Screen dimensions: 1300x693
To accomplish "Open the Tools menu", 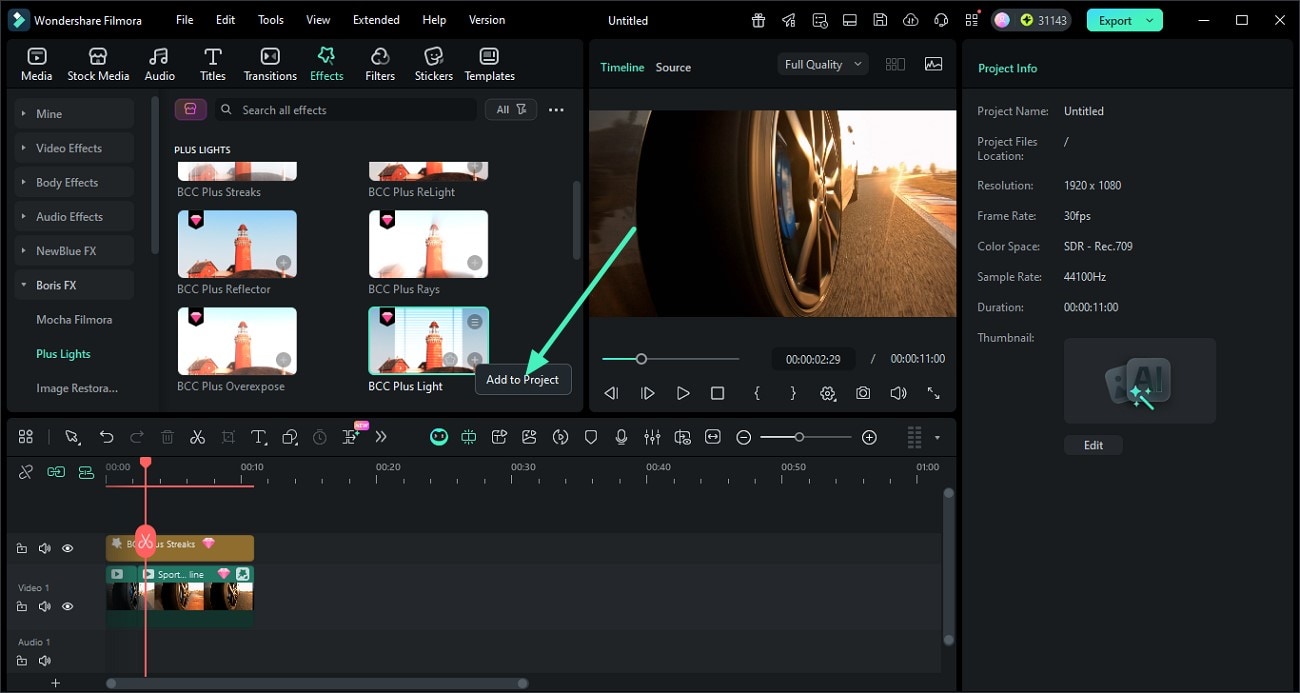I will click(271, 20).
